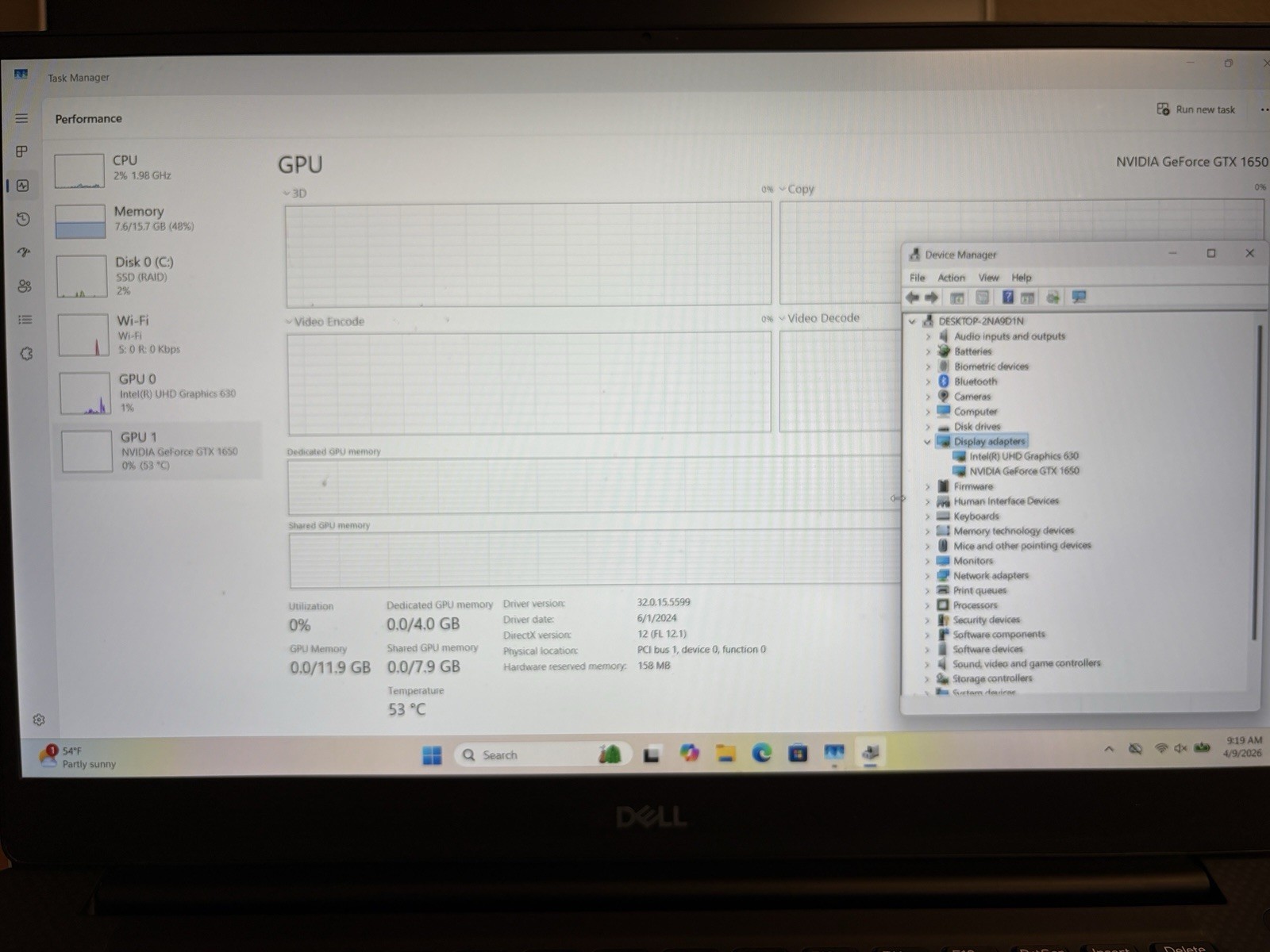Viewport: 1270px width, 952px height.
Task: Click the Device Manager vertical scrollbar
Action: [1255, 482]
